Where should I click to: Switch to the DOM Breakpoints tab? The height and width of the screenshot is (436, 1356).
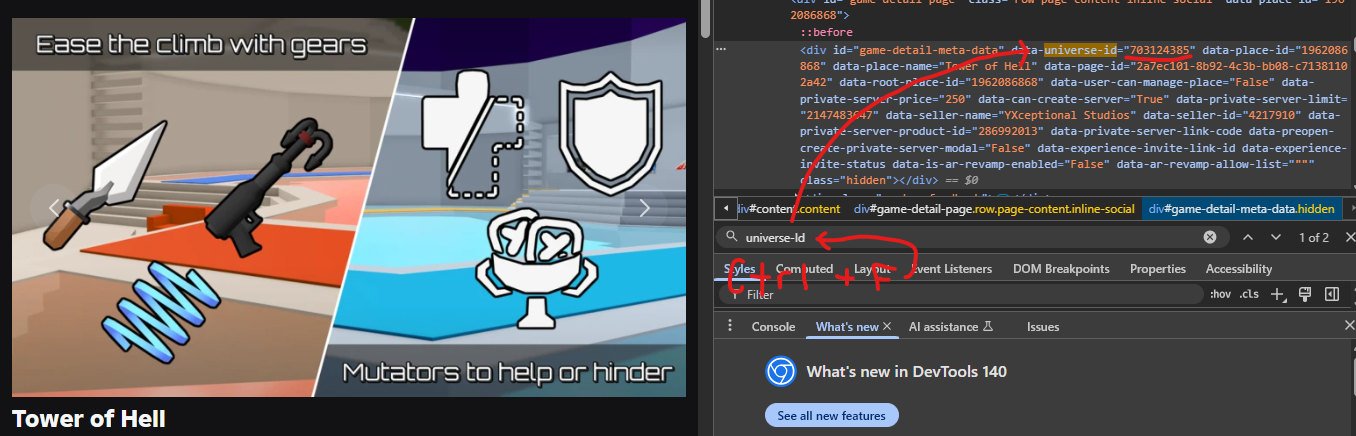[1061, 269]
